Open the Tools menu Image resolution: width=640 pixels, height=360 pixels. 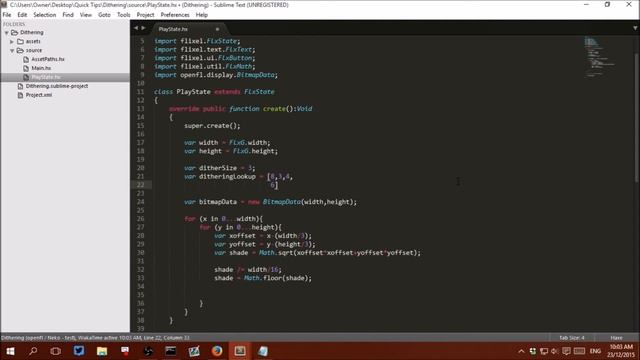[123, 15]
